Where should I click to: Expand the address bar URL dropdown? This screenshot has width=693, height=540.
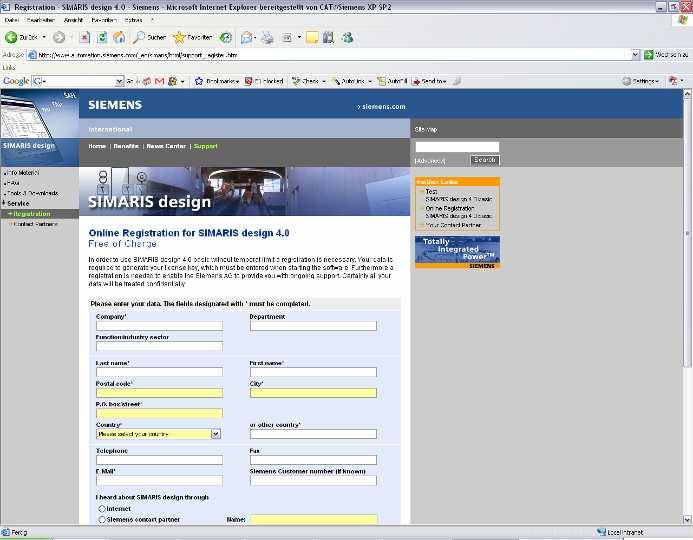tap(636, 55)
